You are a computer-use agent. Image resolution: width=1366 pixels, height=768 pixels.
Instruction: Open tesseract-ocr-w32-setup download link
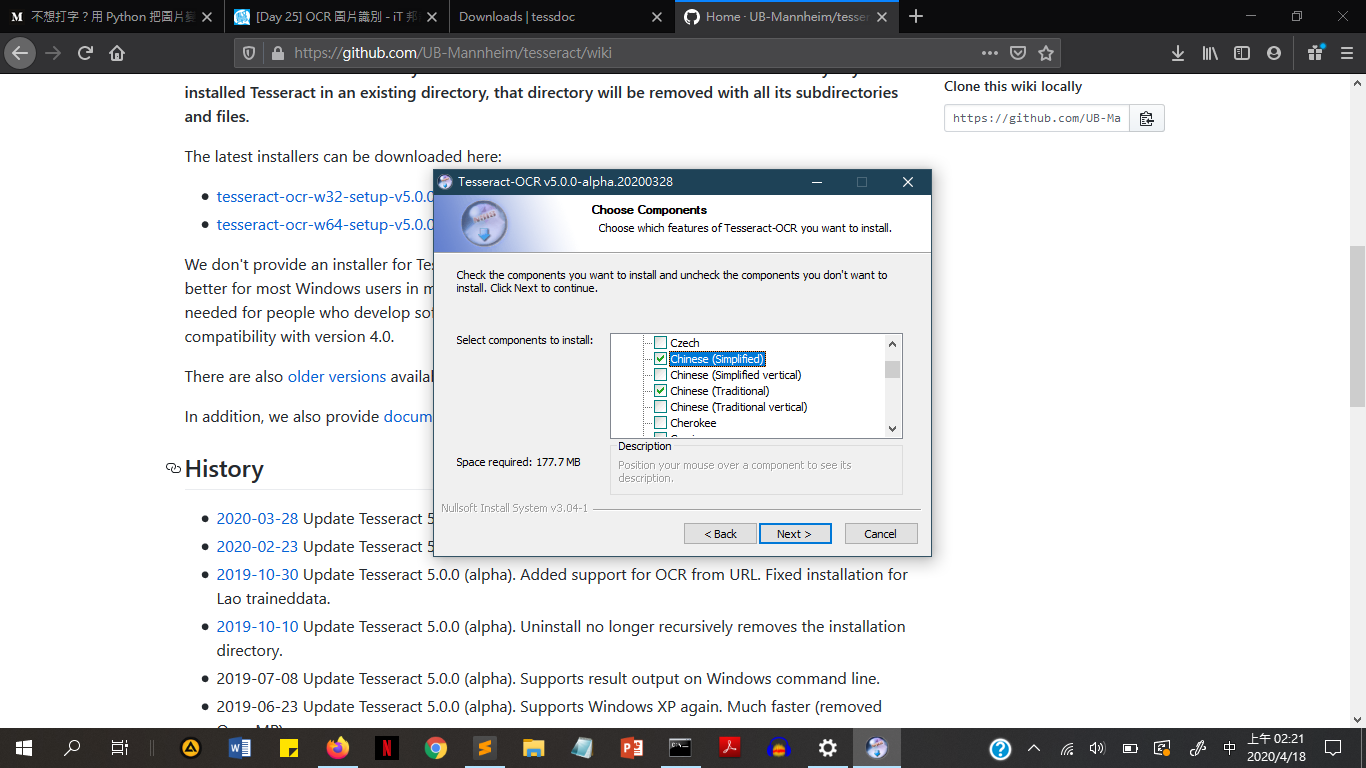pos(325,197)
